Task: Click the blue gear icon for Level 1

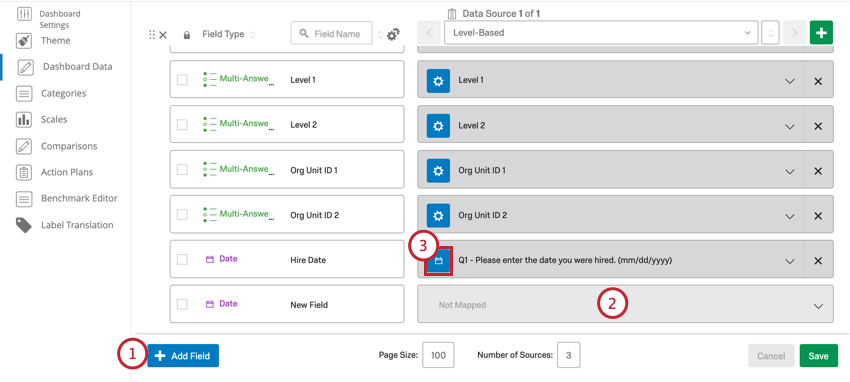Action: coord(438,80)
